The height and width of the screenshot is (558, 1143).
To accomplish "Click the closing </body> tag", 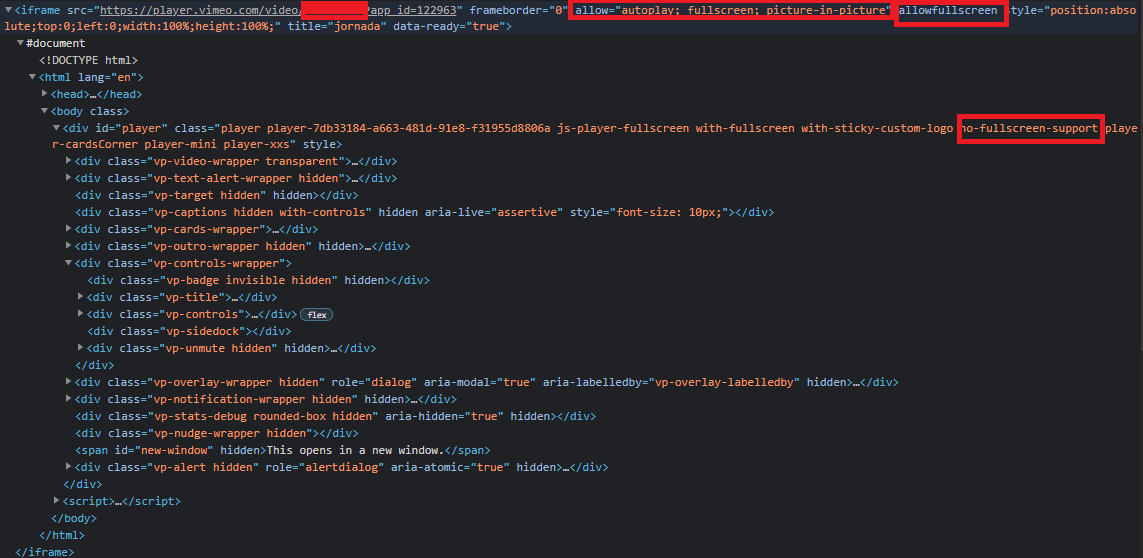I will tap(74, 519).
